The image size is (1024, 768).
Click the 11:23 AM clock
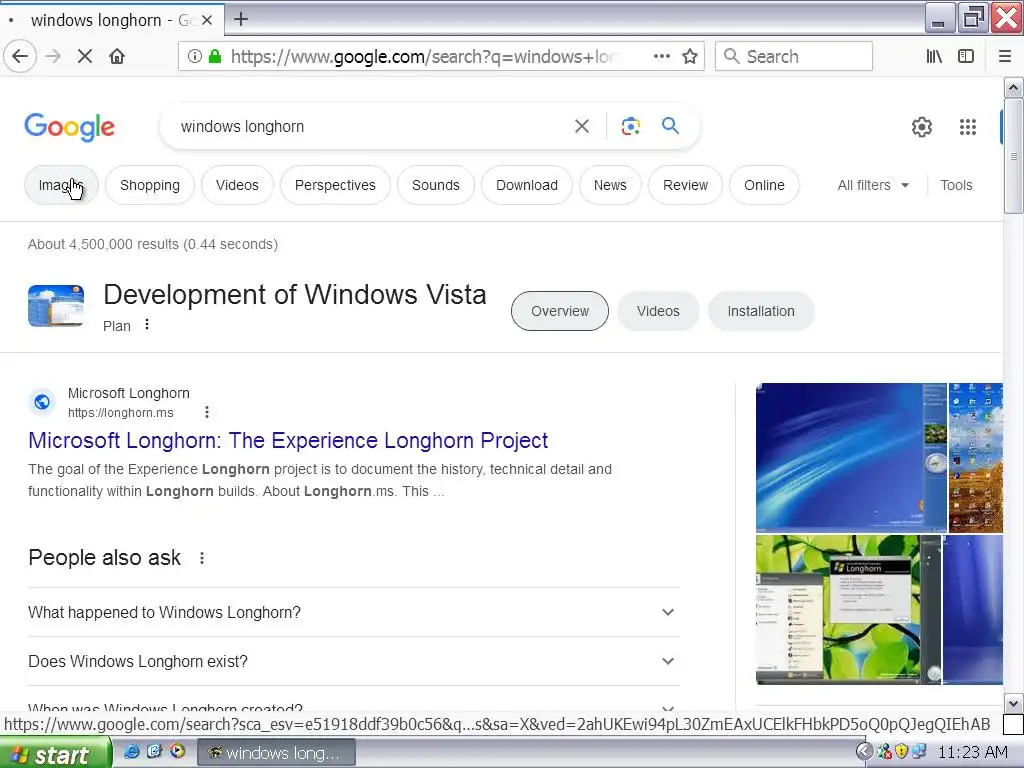click(972, 753)
